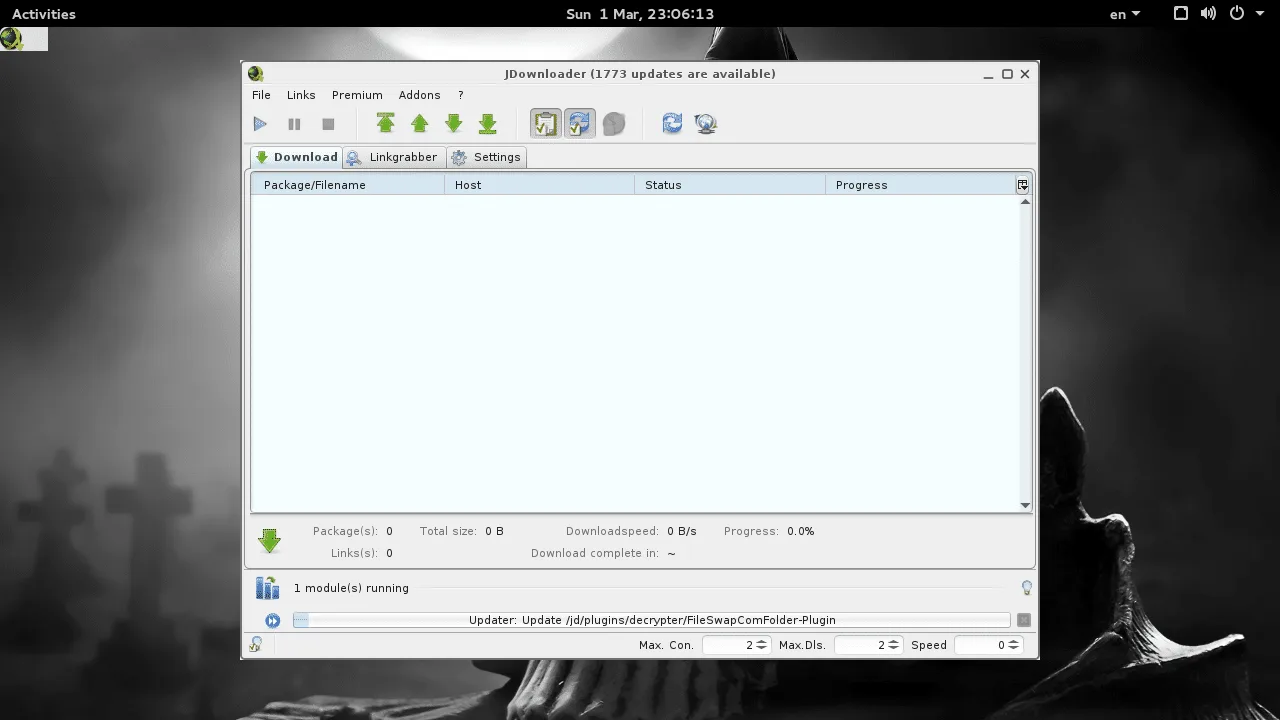Stop downloads with the stop icon
Image resolution: width=1280 pixels, height=720 pixels.
click(x=328, y=124)
